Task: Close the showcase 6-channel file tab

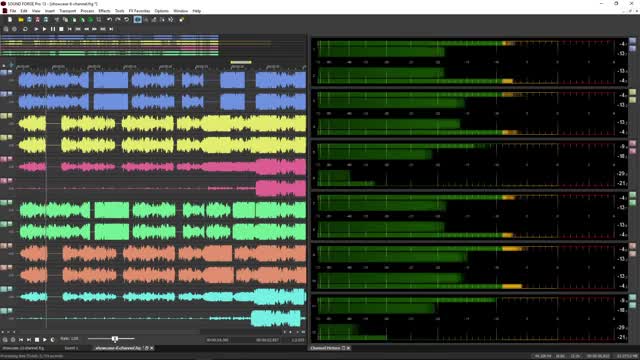Action: tap(152, 348)
